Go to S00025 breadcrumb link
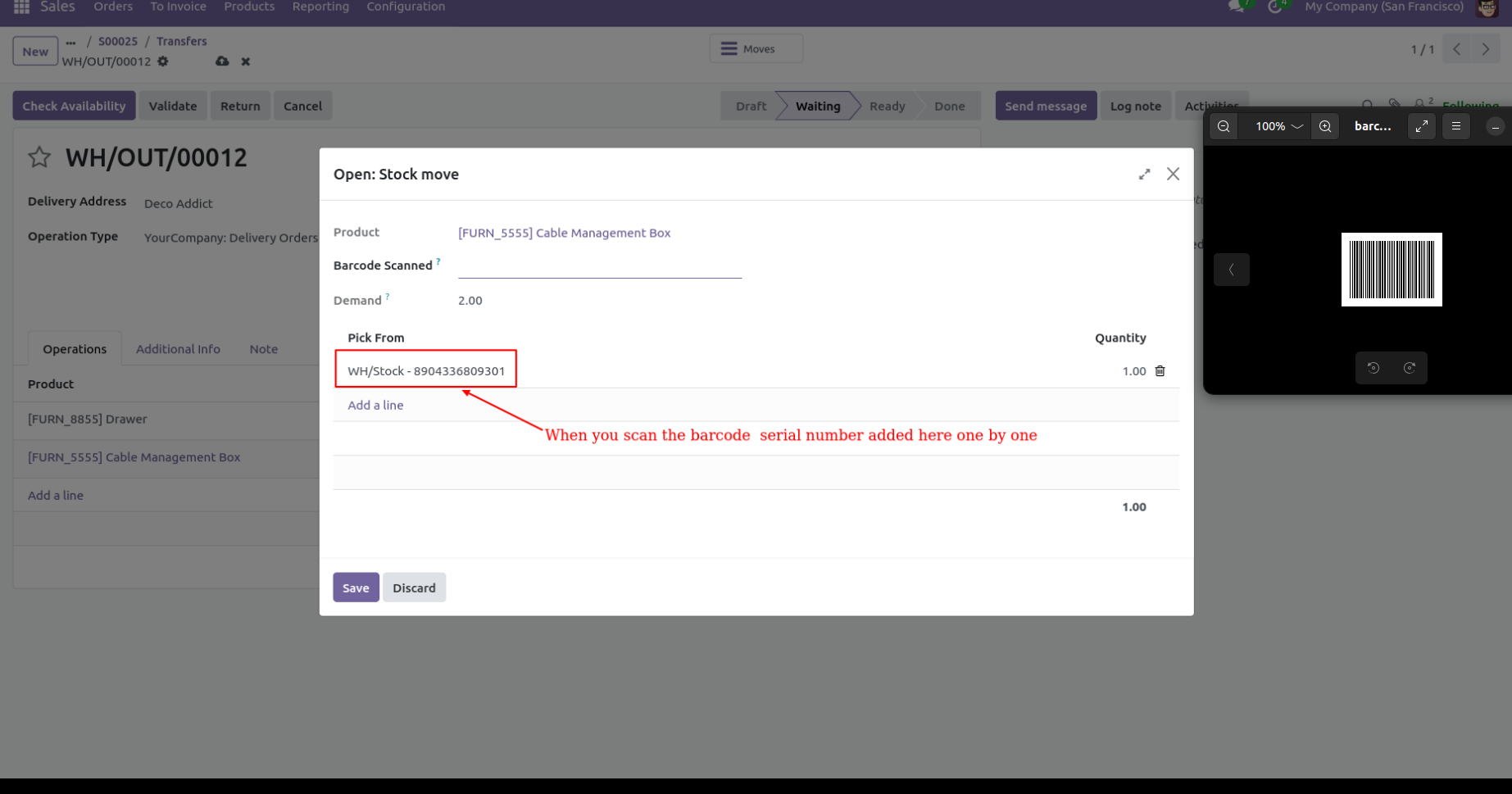The width and height of the screenshot is (1512, 794). (118, 41)
